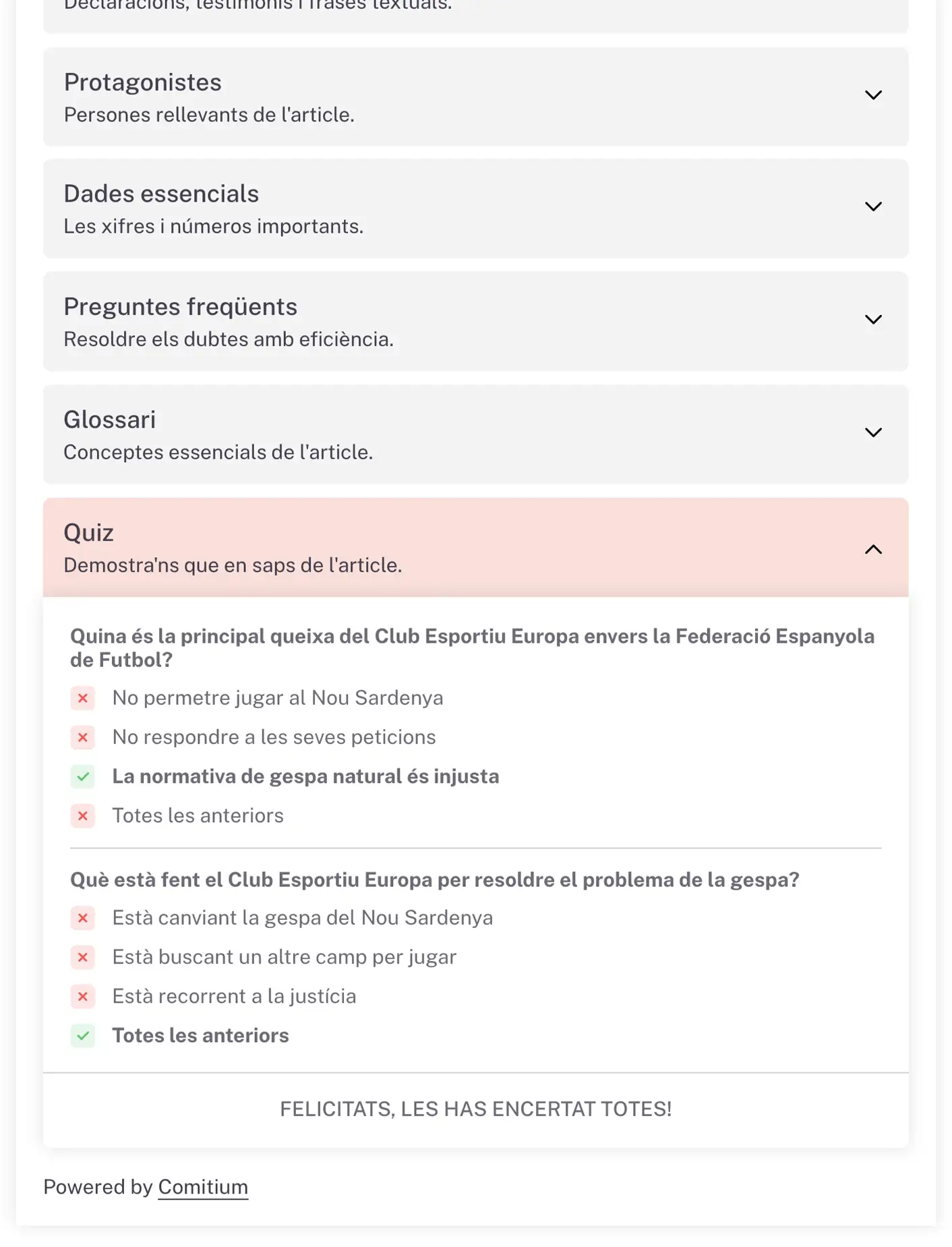Open the Glossari chevron arrow
This screenshot has width=952, height=1247.
click(x=873, y=432)
